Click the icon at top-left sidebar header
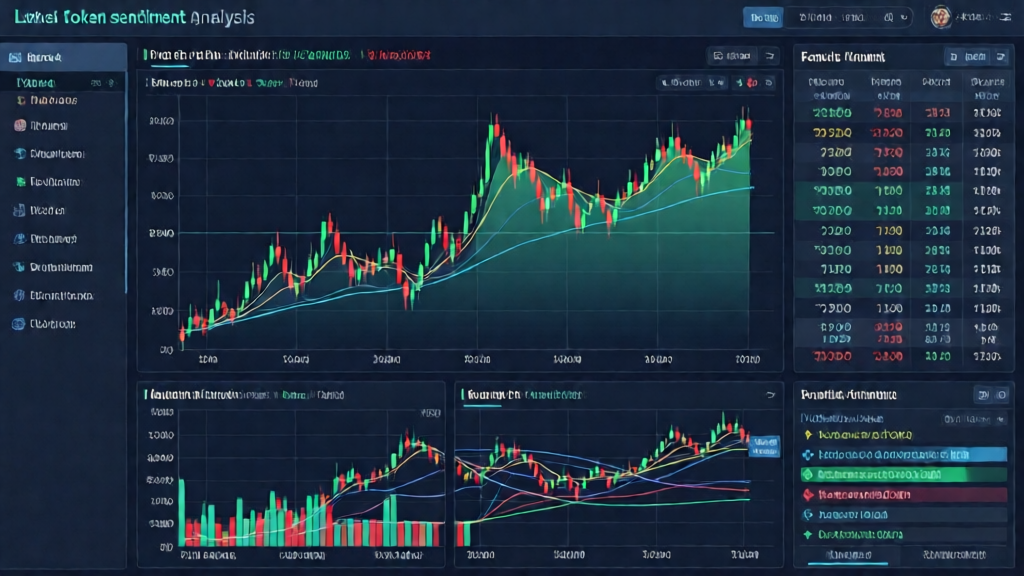 click(14, 58)
